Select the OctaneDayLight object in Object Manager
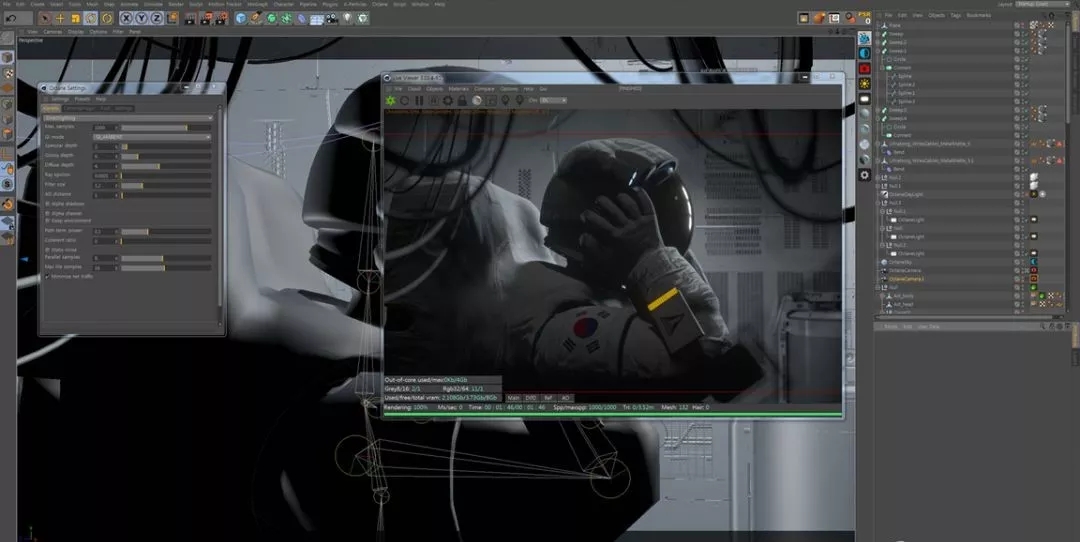This screenshot has height=542, width=1080. [x=906, y=195]
